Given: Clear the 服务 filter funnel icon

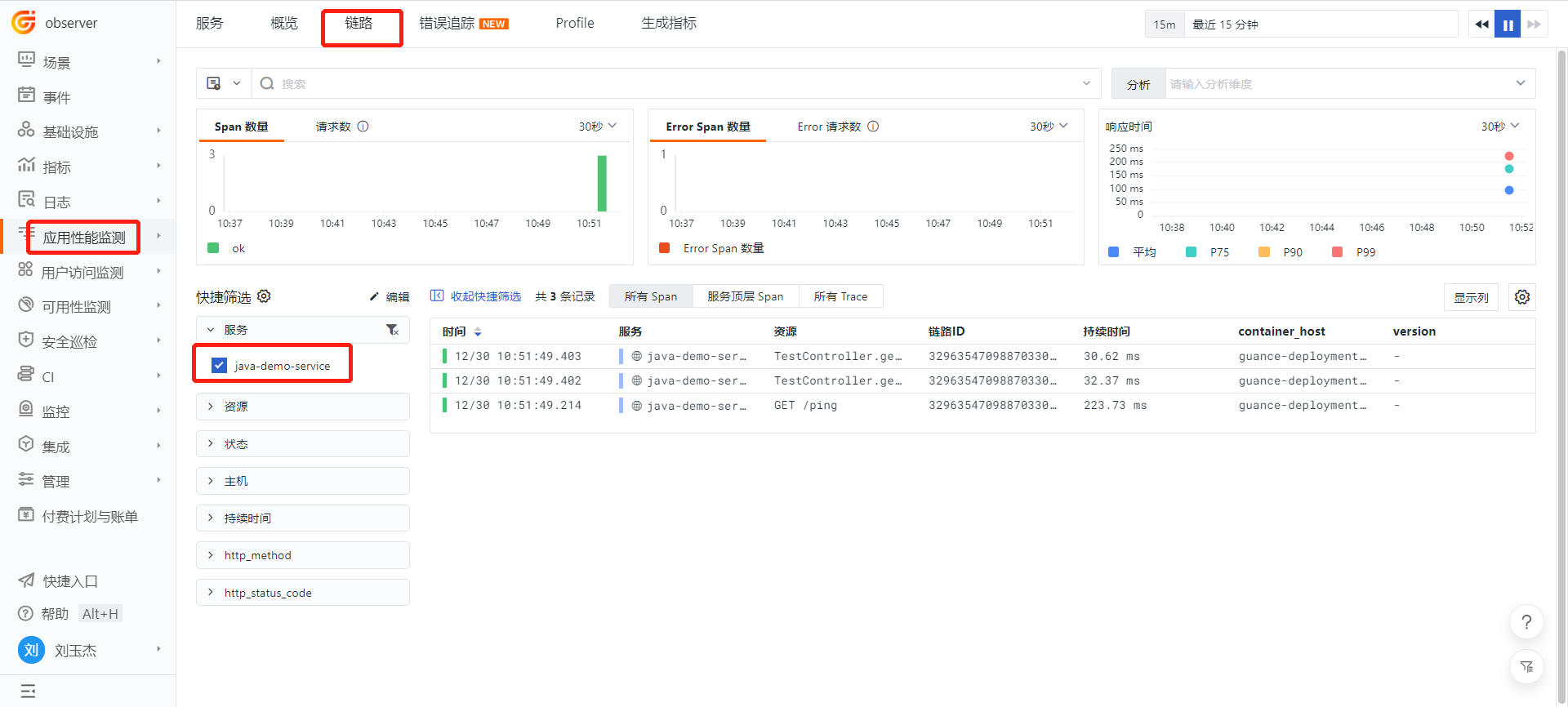Looking at the screenshot, I should click(393, 330).
